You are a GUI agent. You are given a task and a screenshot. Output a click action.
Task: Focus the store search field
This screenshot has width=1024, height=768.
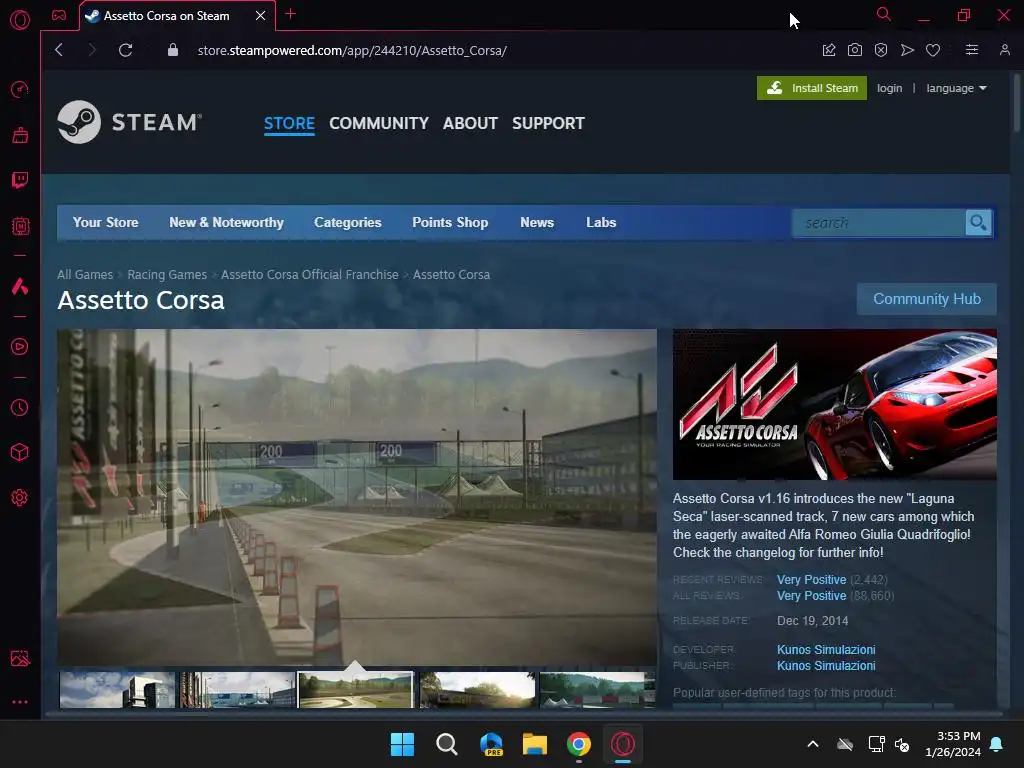[879, 223]
